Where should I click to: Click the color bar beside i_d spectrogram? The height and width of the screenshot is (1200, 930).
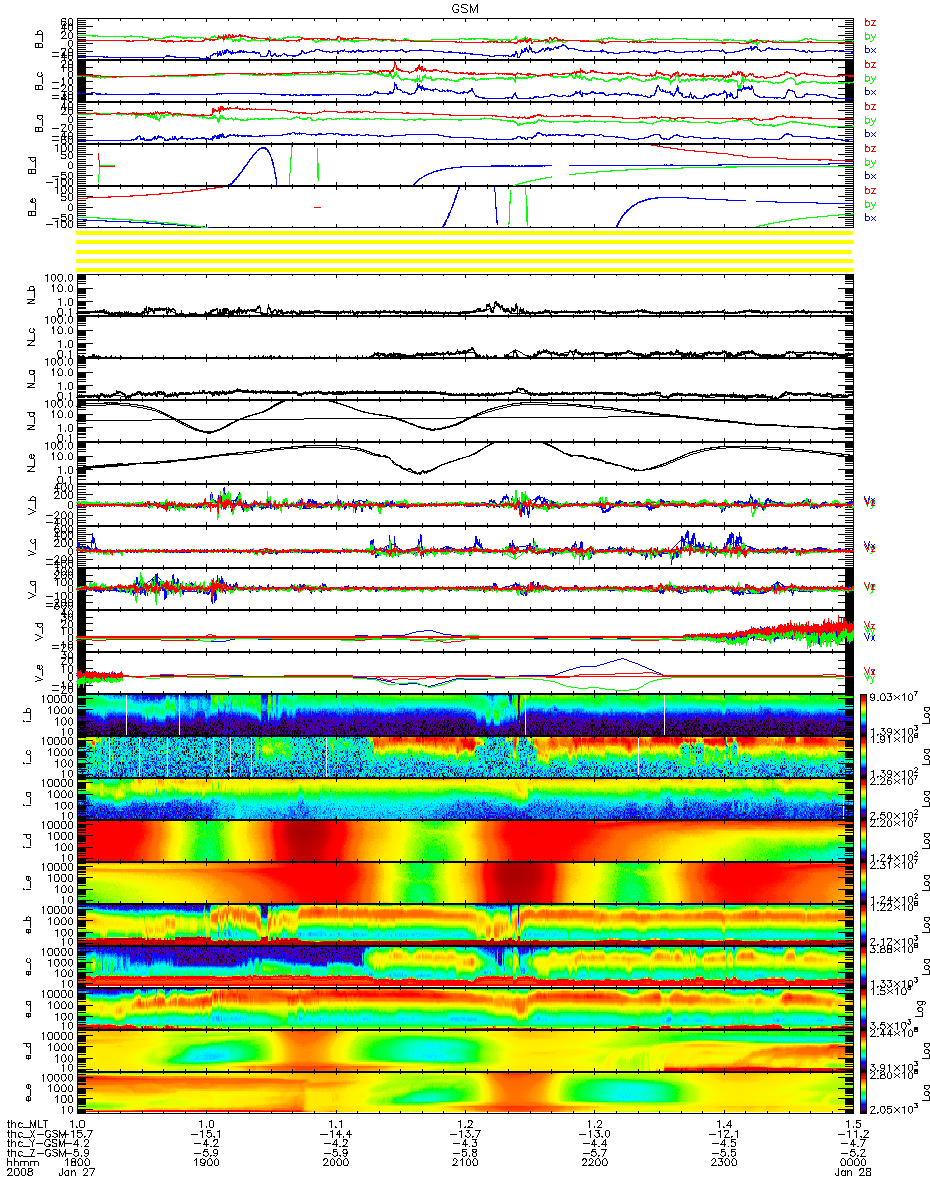click(861, 841)
